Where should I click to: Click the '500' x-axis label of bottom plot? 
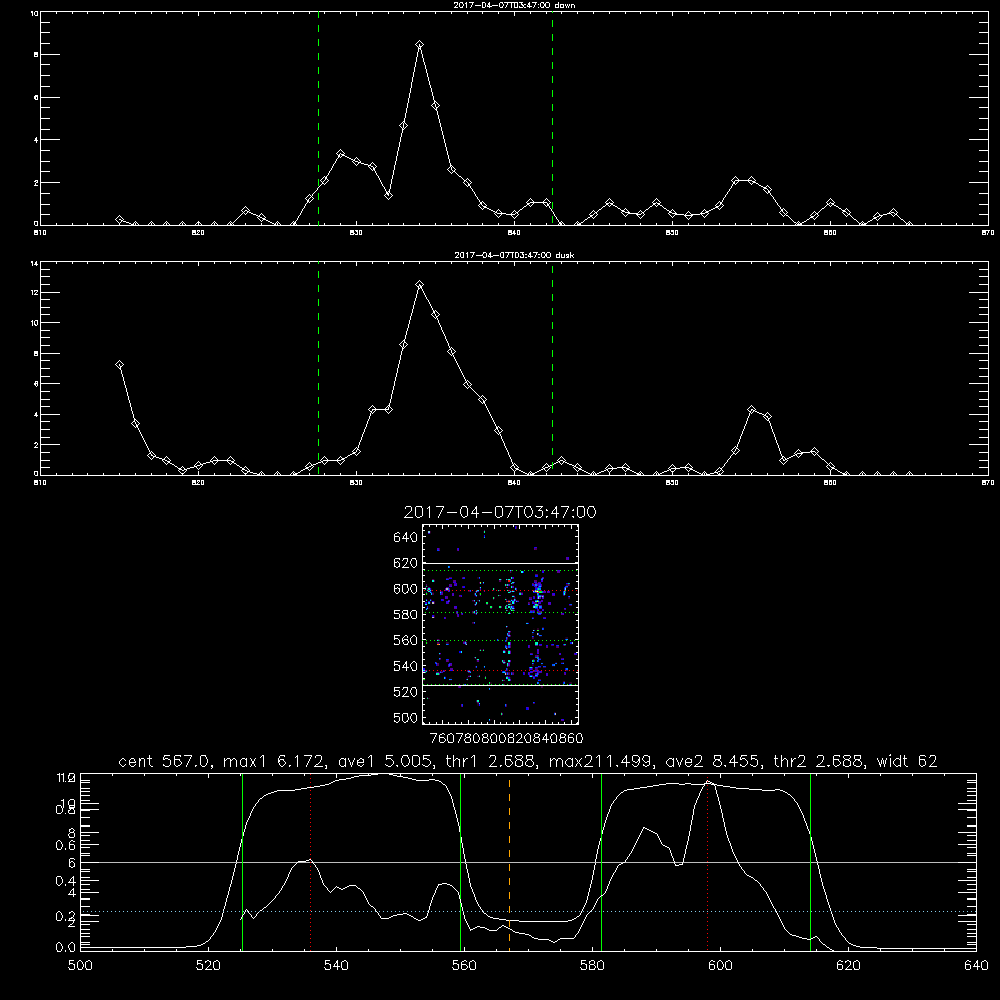[80, 966]
